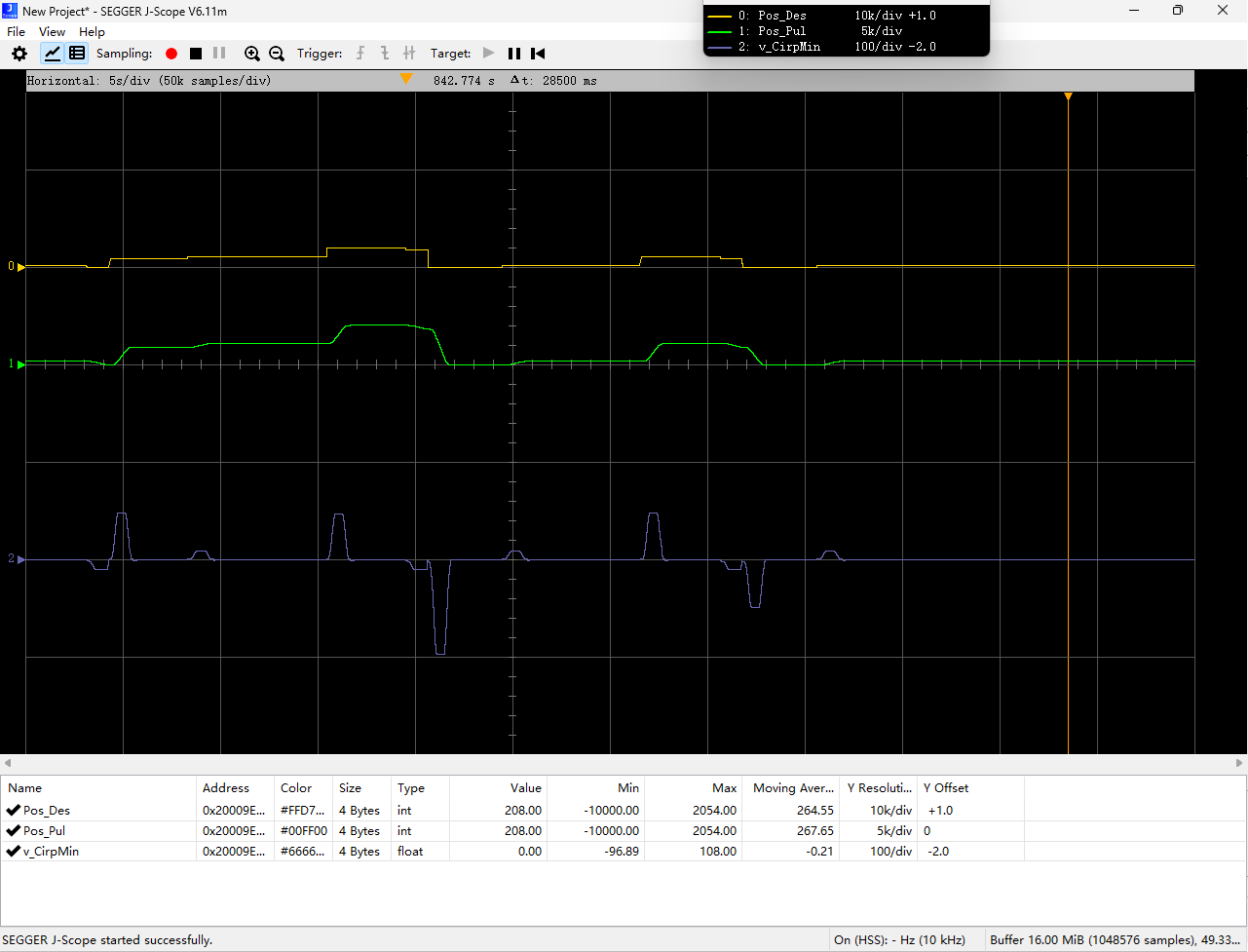
Task: Toggle visibility checkmark for v_CirpMin
Action: coord(14,851)
